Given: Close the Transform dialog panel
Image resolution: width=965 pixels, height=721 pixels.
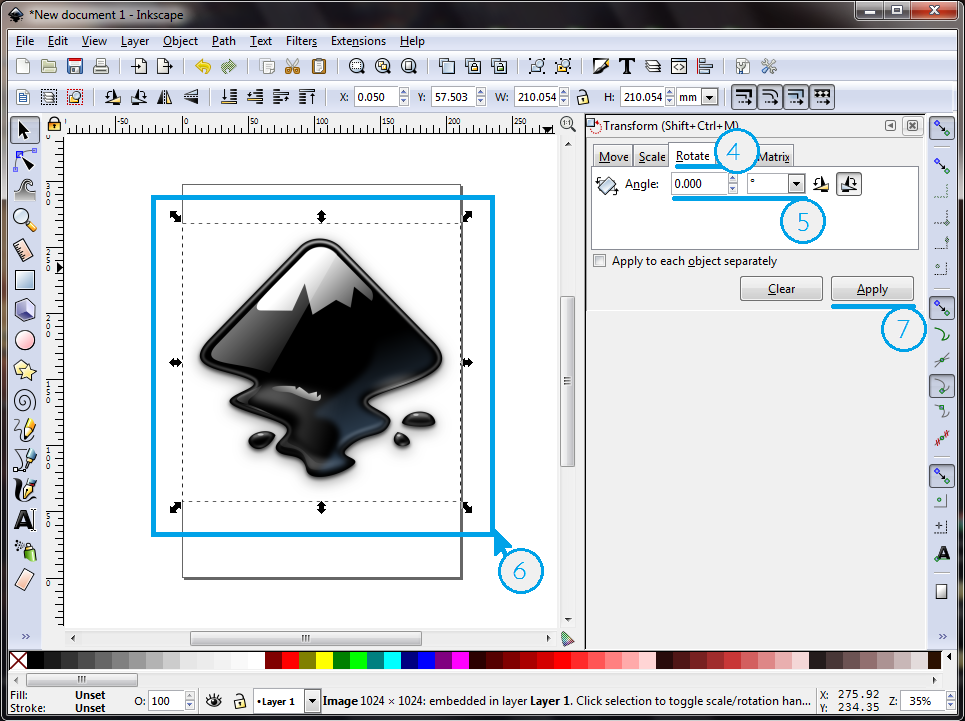Looking at the screenshot, I should [912, 125].
